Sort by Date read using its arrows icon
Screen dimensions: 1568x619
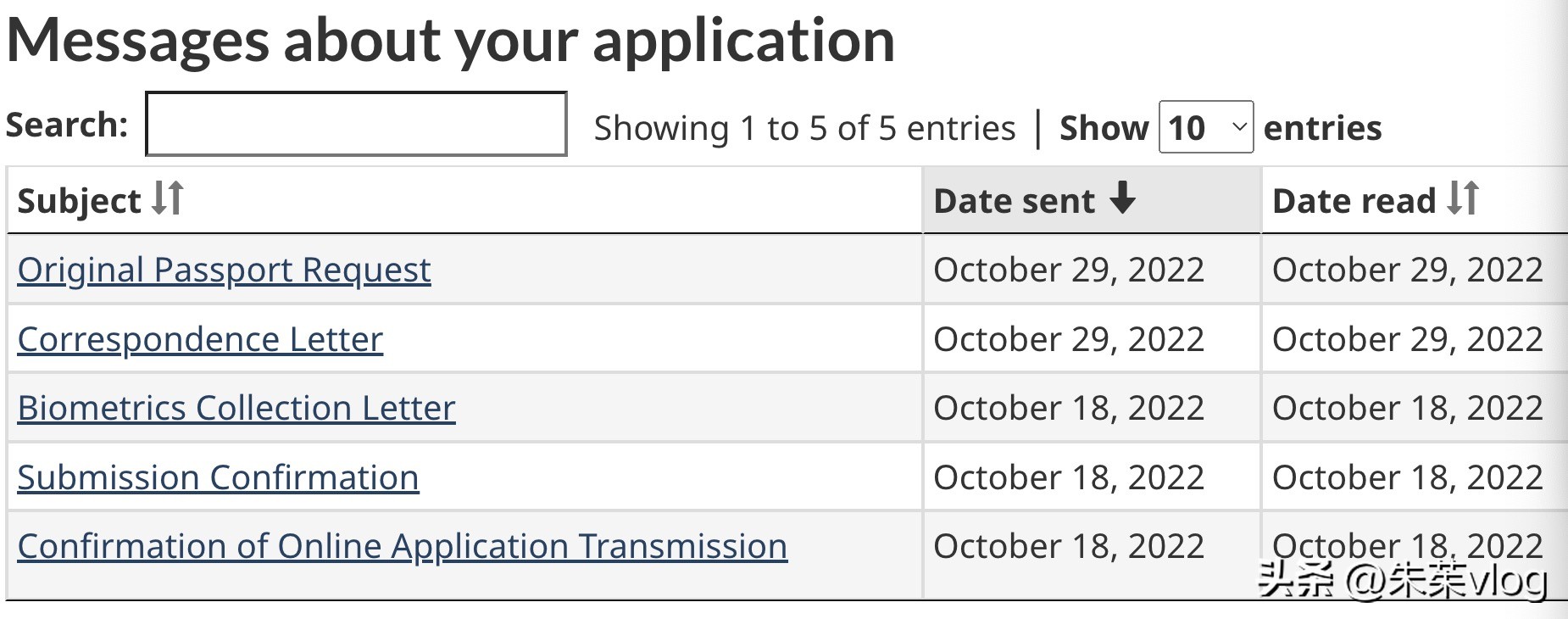1463,198
